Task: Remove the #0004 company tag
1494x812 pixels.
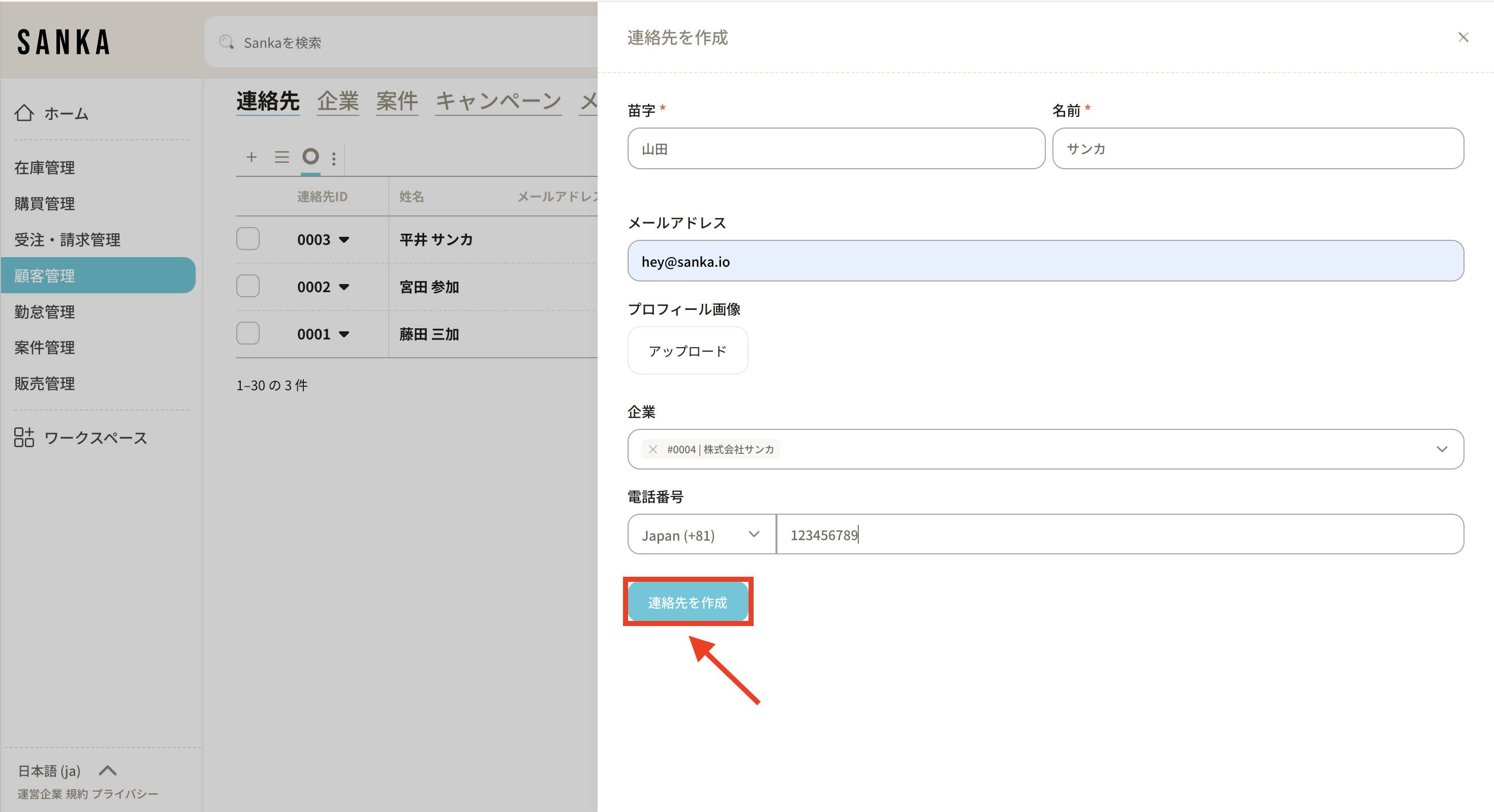Action: [x=652, y=450]
